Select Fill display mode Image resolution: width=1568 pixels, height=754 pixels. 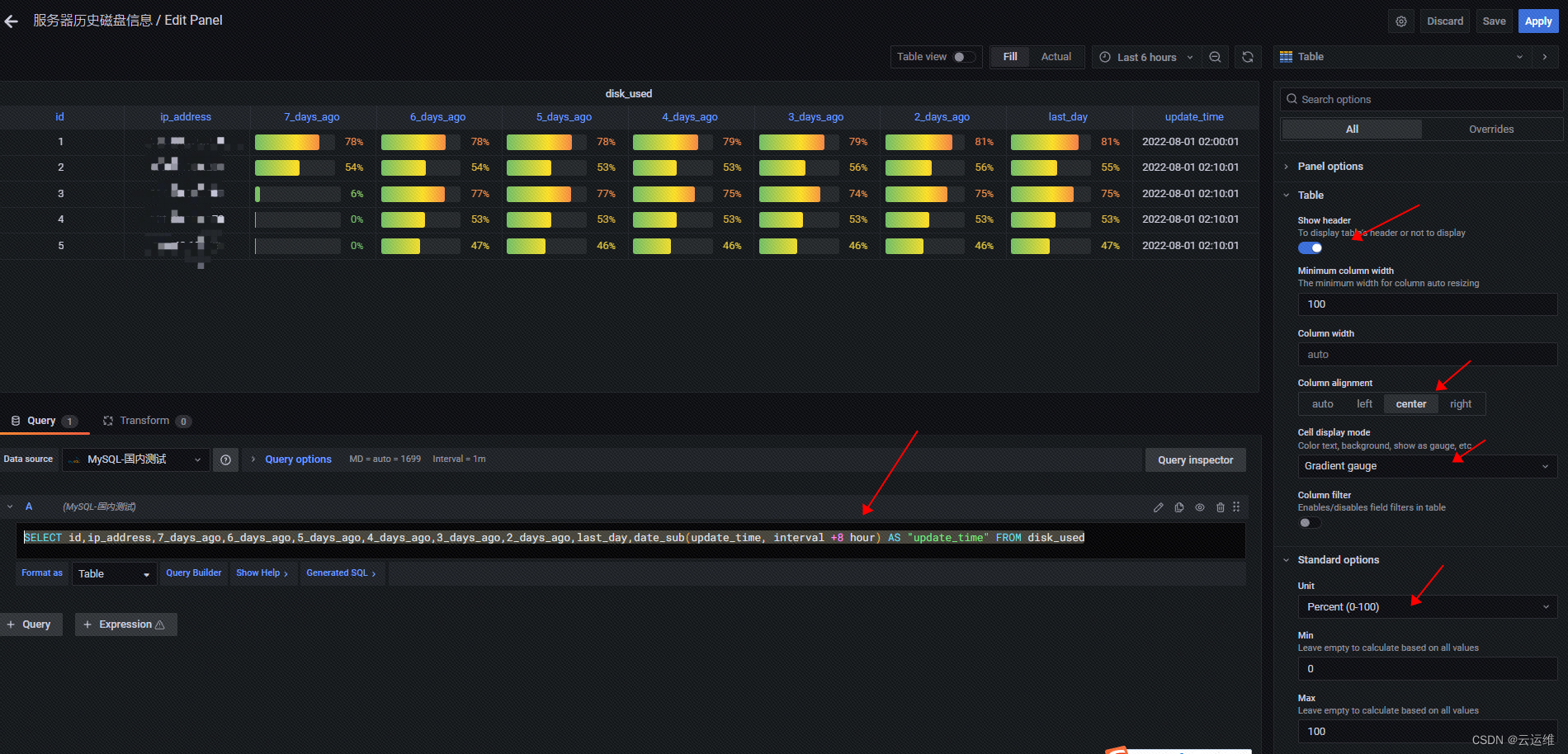[x=1010, y=57]
